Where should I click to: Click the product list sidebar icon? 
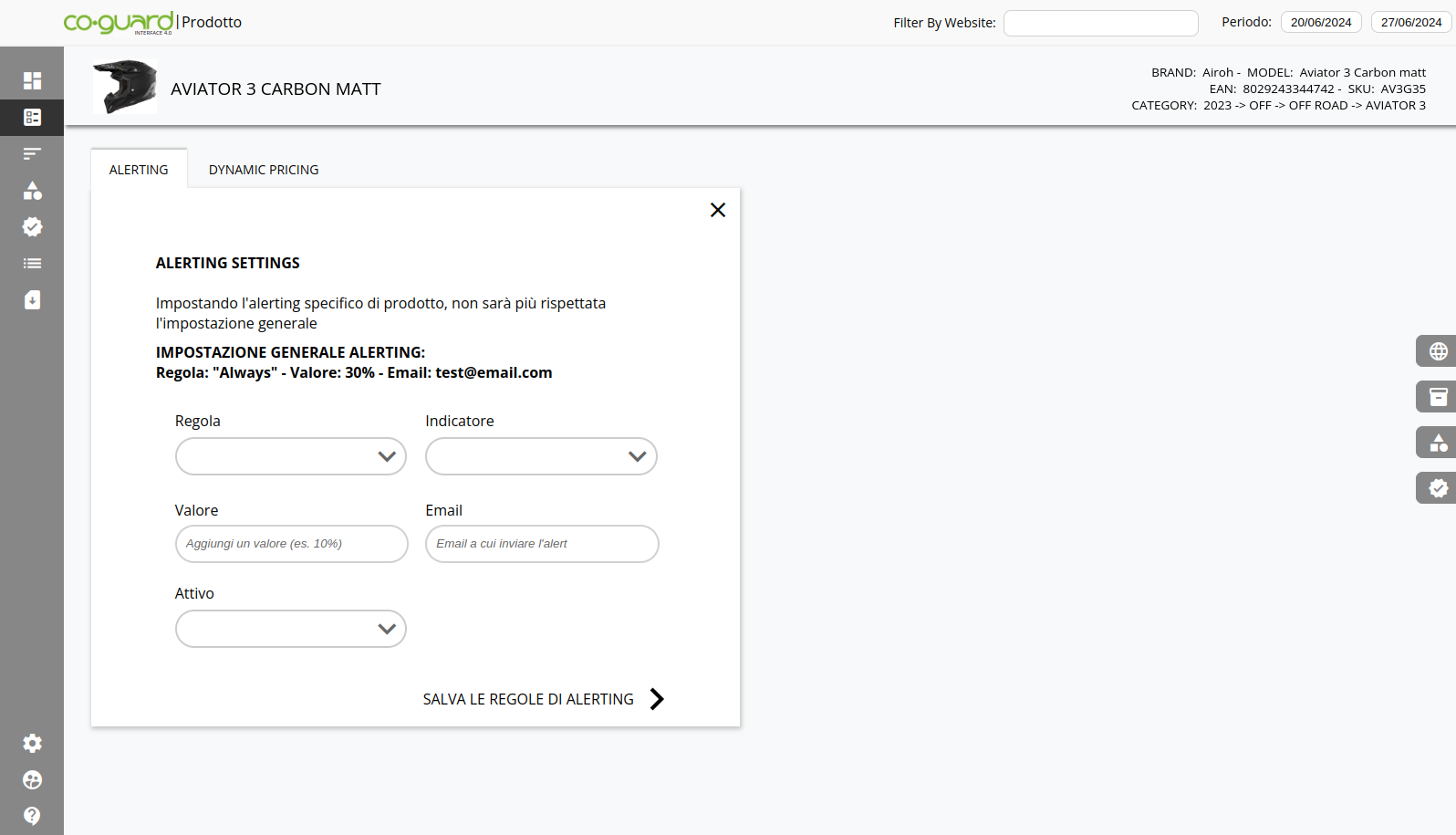click(x=32, y=118)
